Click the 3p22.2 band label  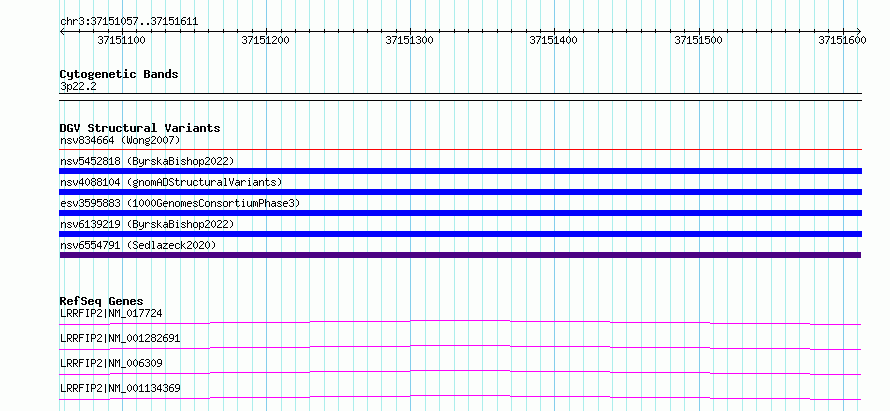(76, 87)
